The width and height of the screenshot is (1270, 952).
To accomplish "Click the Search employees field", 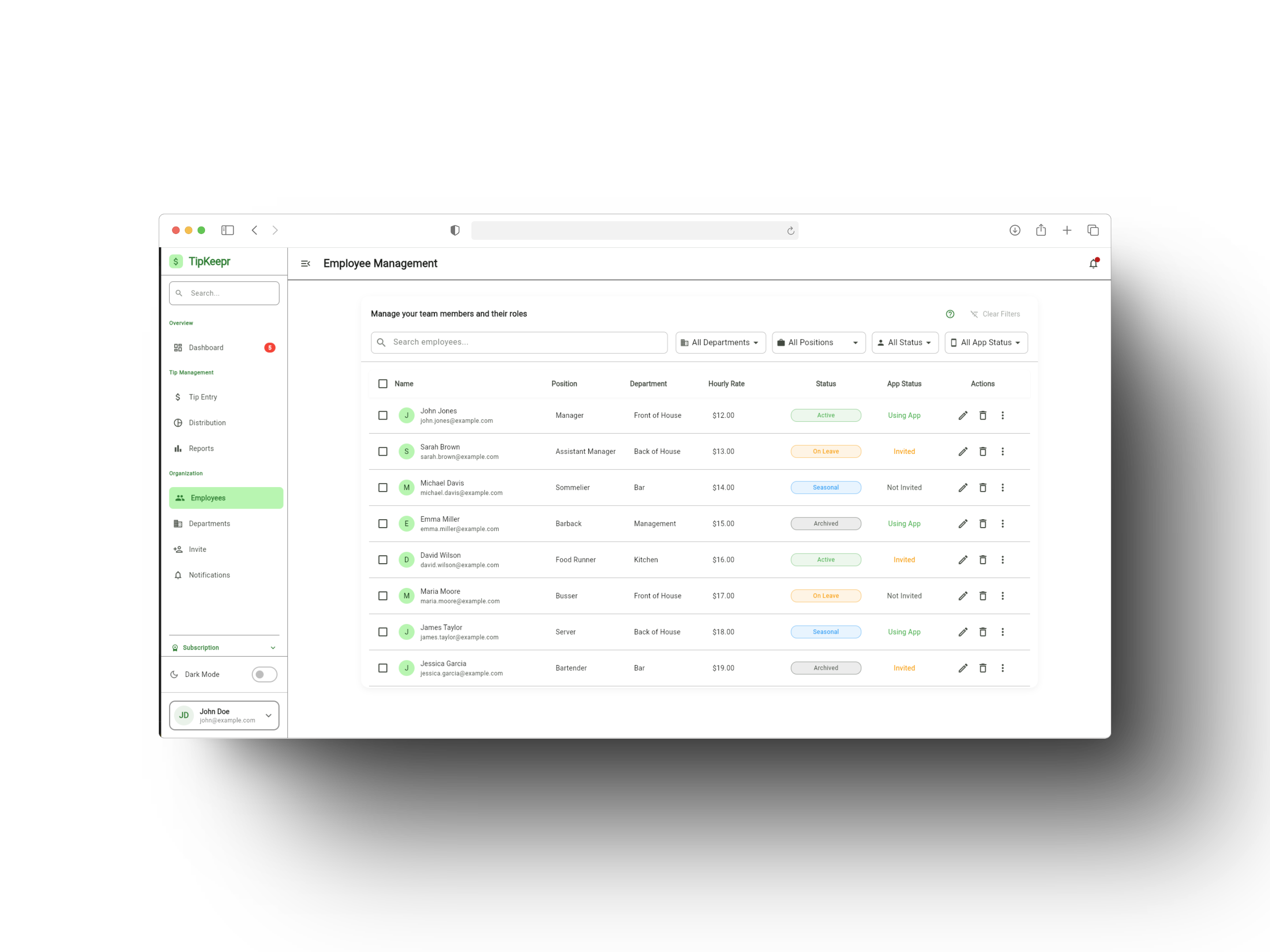I will coord(519,342).
